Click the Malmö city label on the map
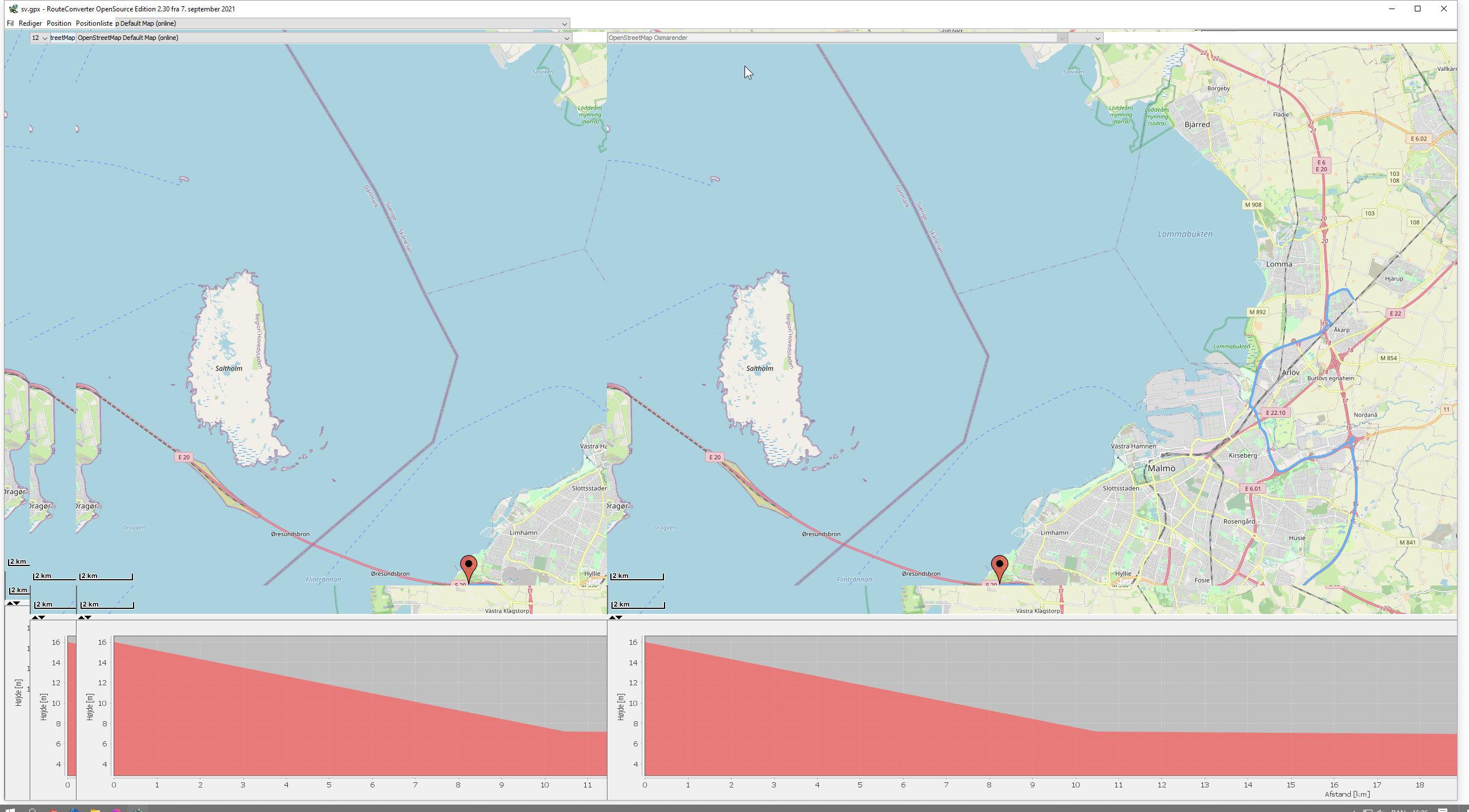1469x812 pixels. pyautogui.click(x=1161, y=468)
